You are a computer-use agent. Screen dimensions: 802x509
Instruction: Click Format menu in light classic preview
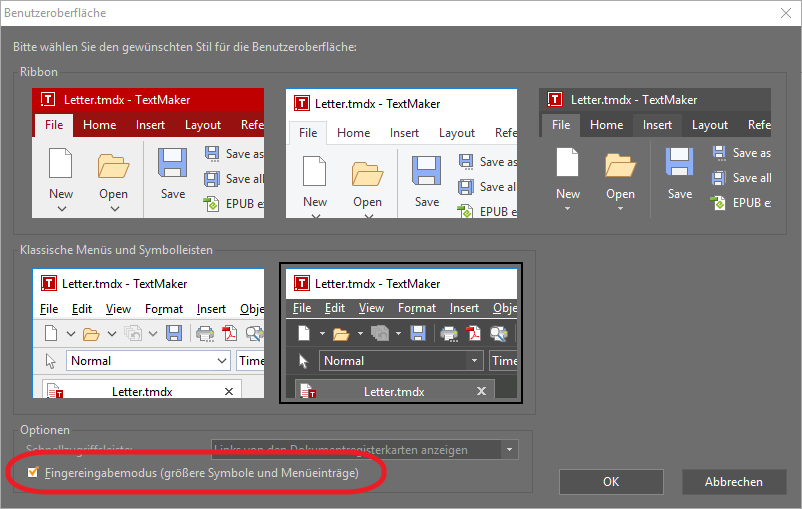click(x=164, y=309)
